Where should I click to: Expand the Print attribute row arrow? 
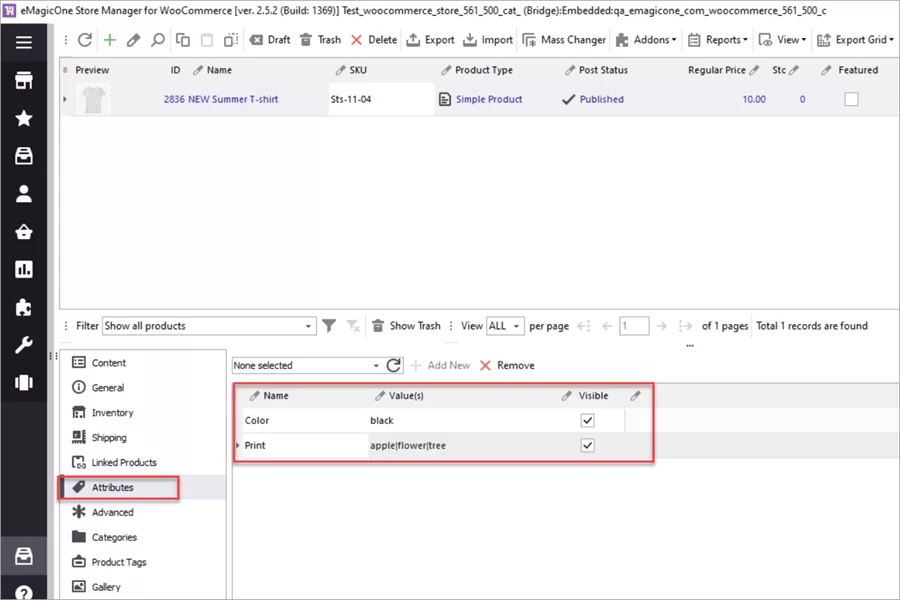click(x=239, y=445)
